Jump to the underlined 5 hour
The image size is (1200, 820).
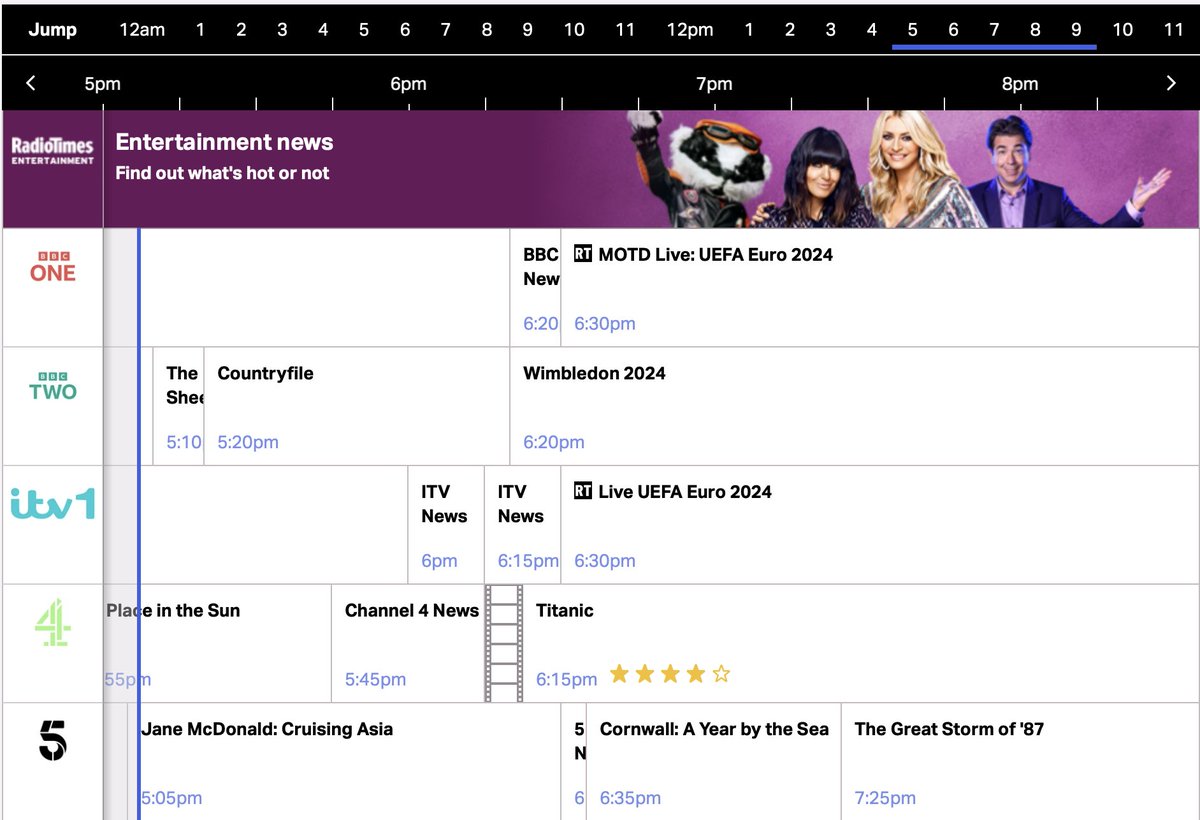[912, 29]
